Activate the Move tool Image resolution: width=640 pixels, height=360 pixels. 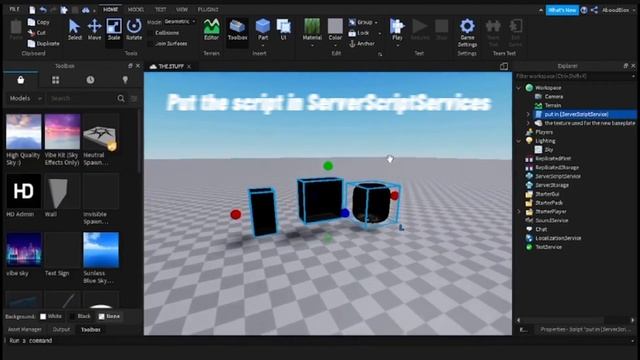pos(94,29)
